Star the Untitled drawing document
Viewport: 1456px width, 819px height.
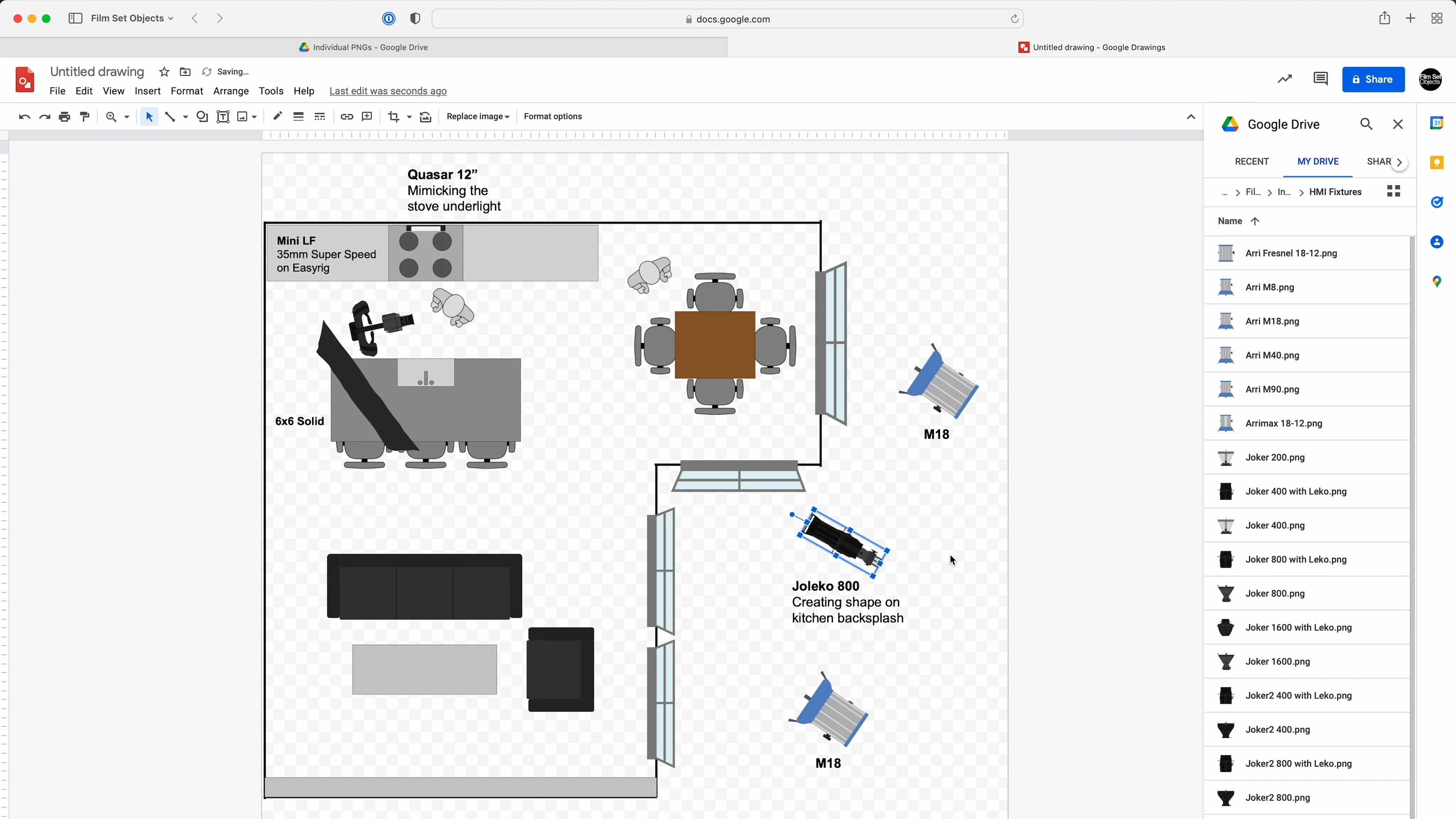point(164,72)
